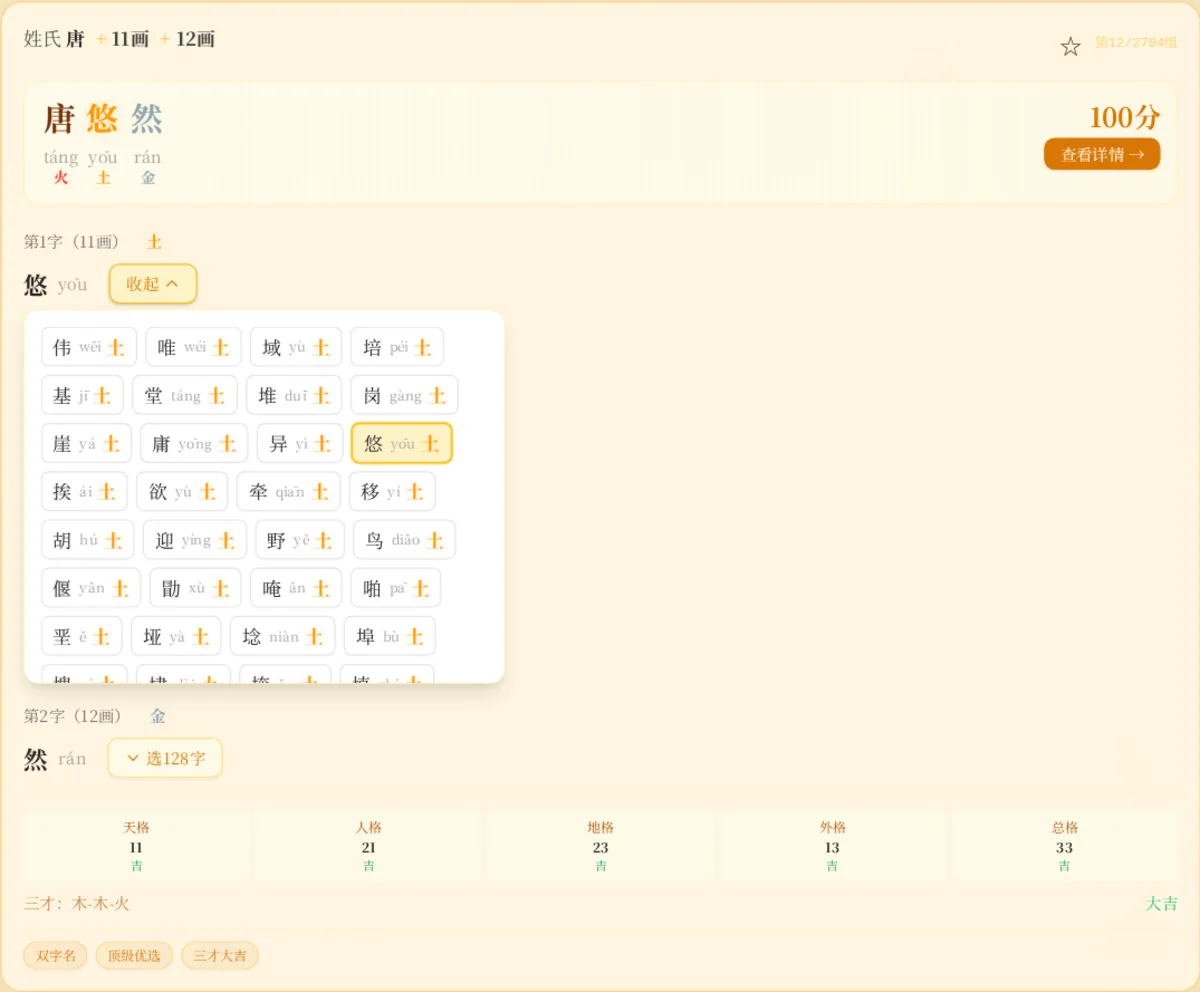
Task: Click the highlighted 悠 yōu chip
Action: [402, 443]
